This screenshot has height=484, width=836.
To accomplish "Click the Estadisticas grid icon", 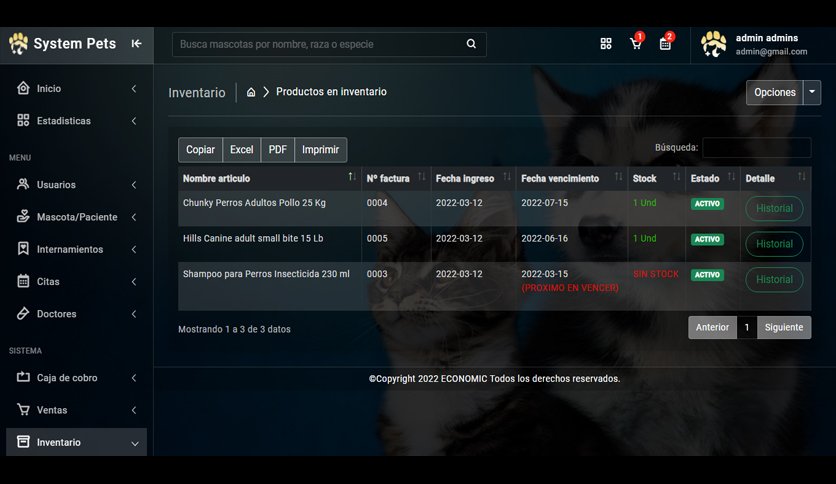I will [23, 120].
